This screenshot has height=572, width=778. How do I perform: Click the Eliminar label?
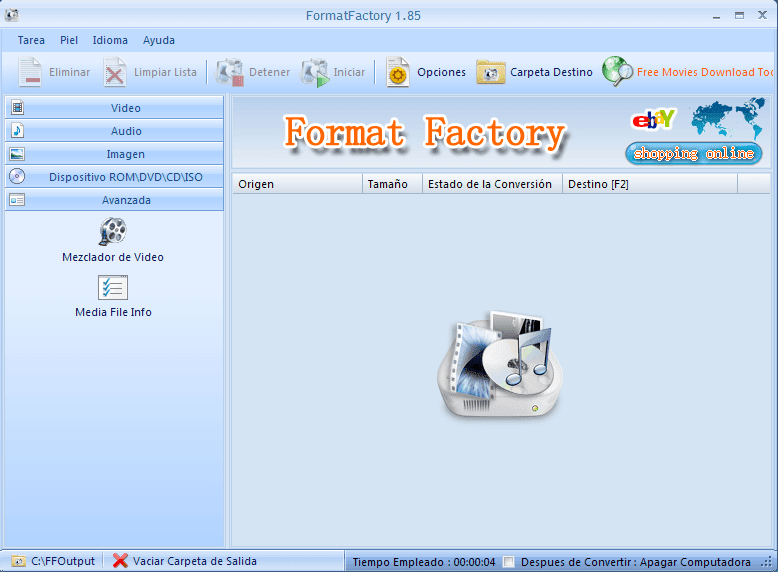point(69,72)
